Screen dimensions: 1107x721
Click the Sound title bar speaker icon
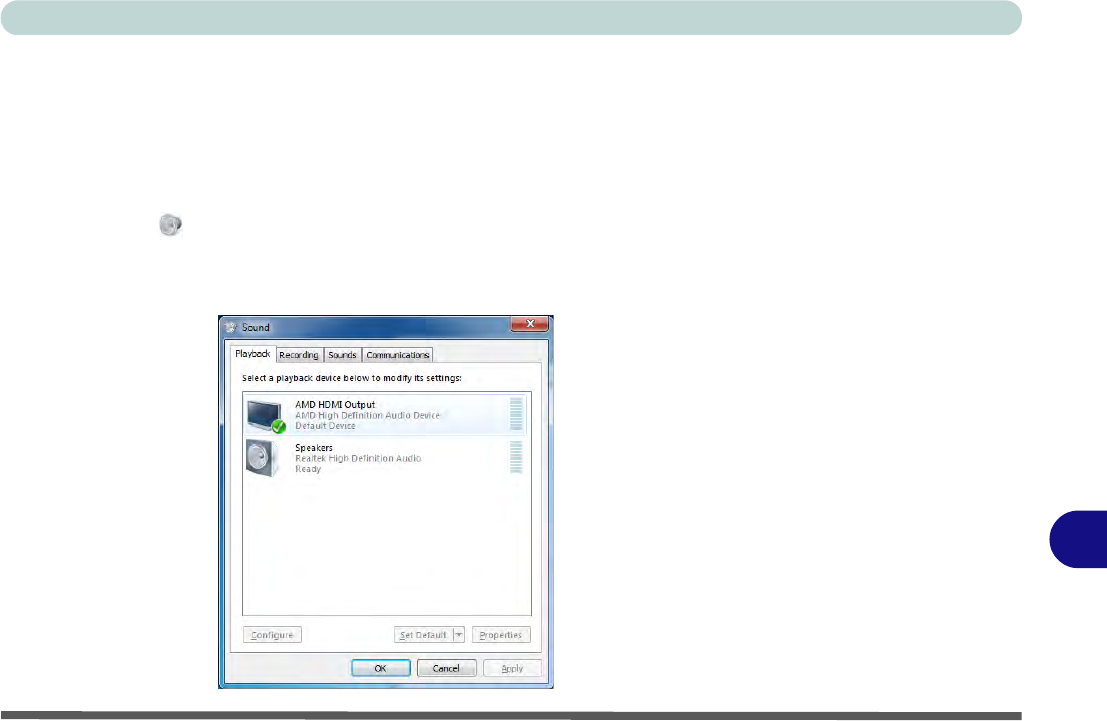231,328
